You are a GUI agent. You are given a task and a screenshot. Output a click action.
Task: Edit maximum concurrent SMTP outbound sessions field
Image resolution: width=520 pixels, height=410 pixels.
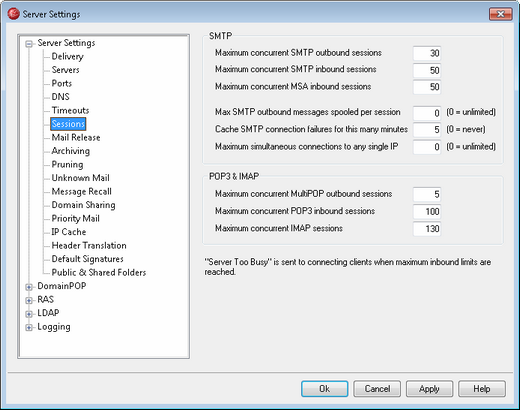pos(427,53)
